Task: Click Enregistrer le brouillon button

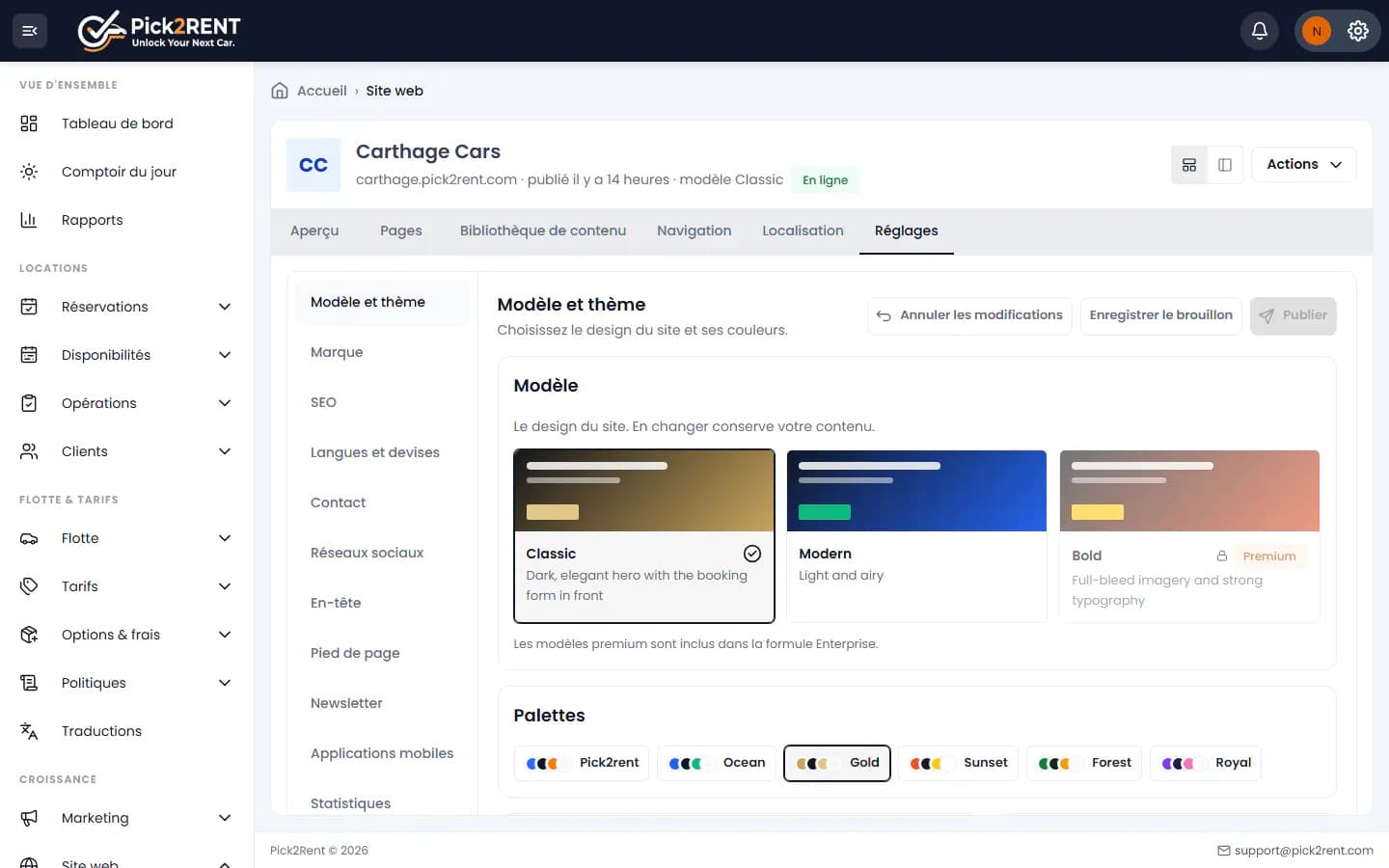Action: [x=1161, y=316]
